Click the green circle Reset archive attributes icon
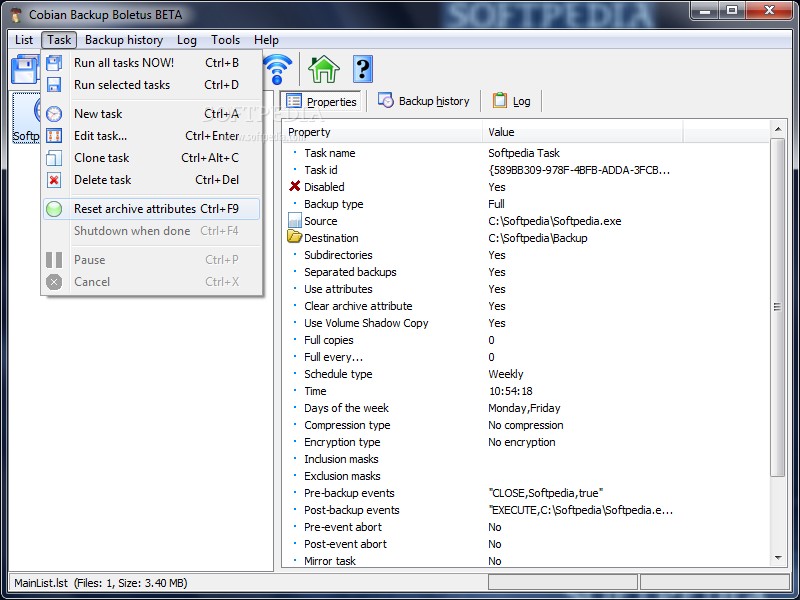The width and height of the screenshot is (800, 600). 54,209
